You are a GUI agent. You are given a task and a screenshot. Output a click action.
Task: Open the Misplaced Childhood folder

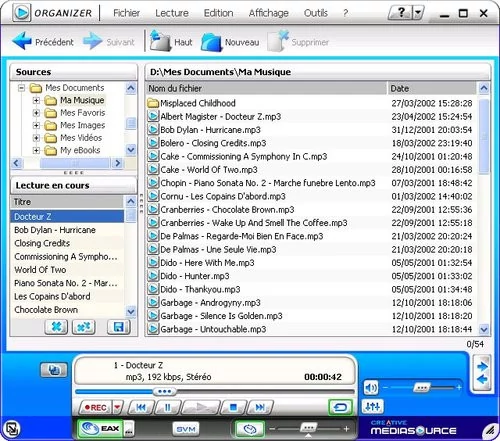pos(198,103)
